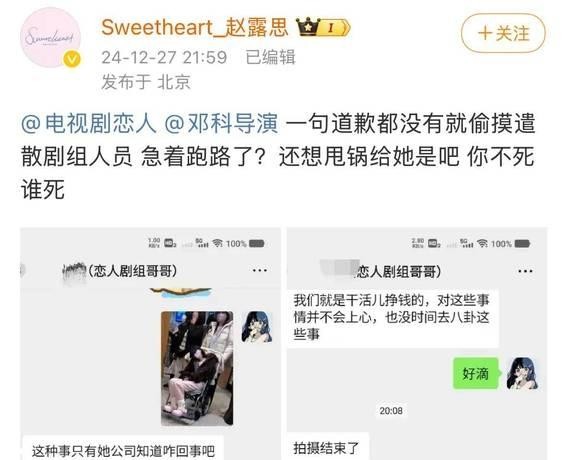Follow the account with +关注 button
The image size is (566, 460).
pos(503,33)
